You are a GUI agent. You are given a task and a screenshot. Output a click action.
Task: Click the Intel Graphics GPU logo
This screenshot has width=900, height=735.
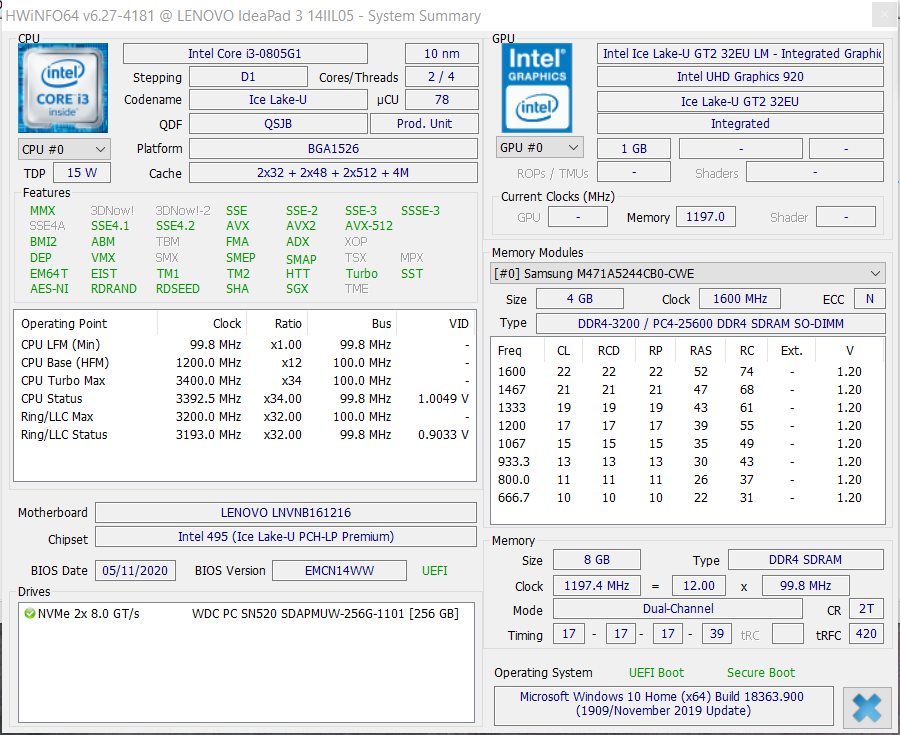click(x=537, y=88)
